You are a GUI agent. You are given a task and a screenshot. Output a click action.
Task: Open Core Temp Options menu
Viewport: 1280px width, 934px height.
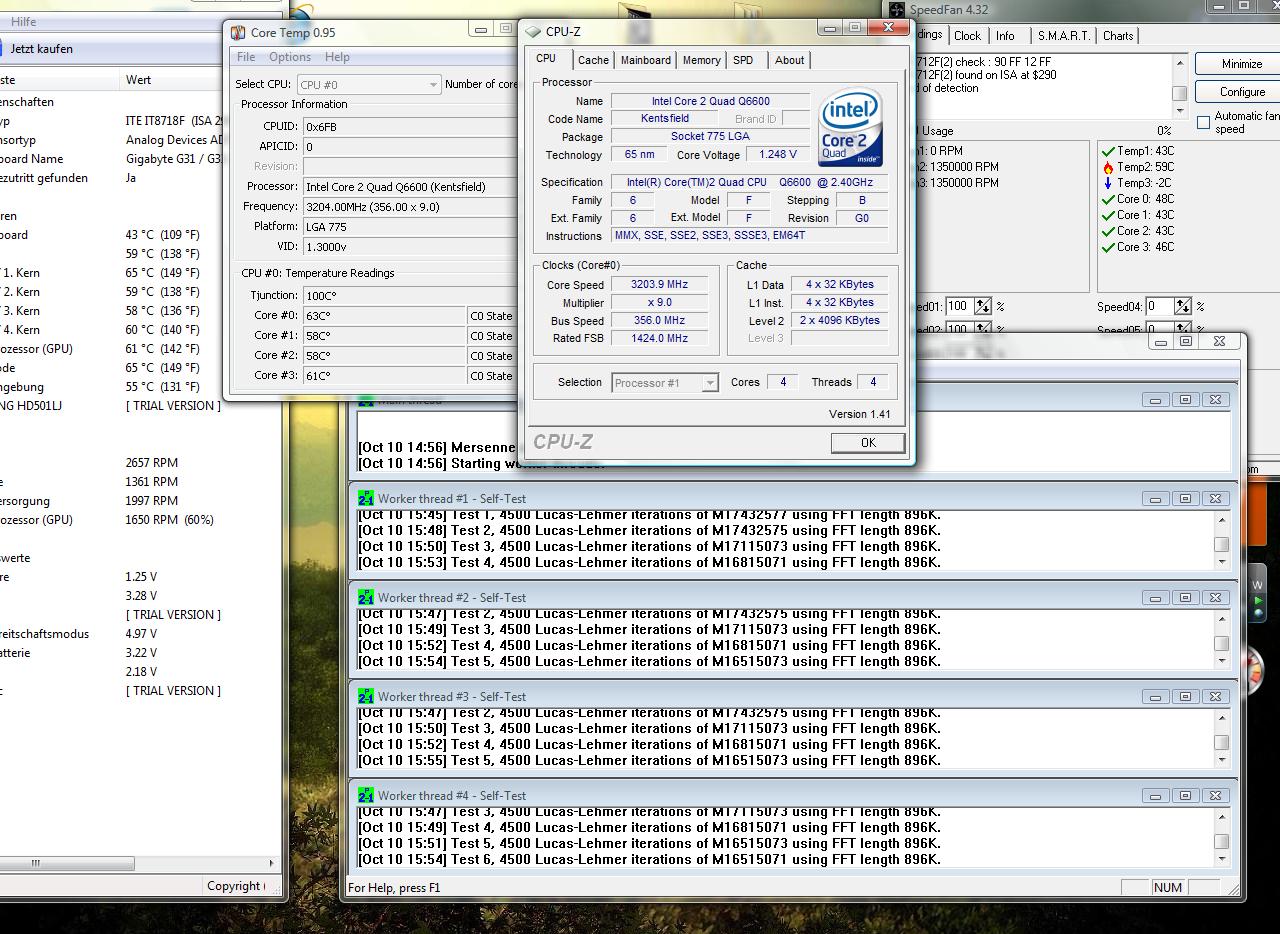tap(290, 57)
